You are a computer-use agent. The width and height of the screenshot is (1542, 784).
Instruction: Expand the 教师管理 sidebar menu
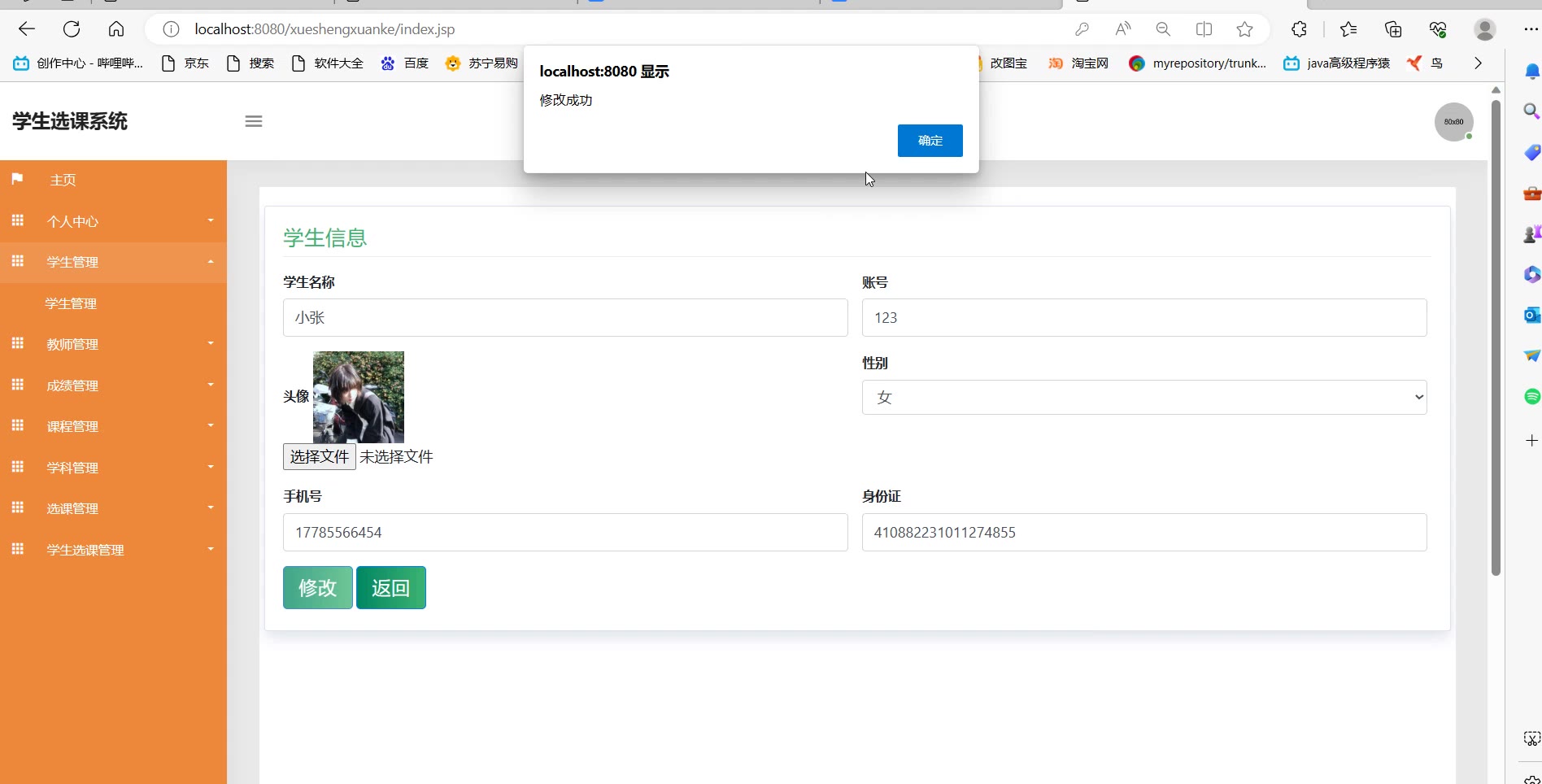tap(114, 344)
